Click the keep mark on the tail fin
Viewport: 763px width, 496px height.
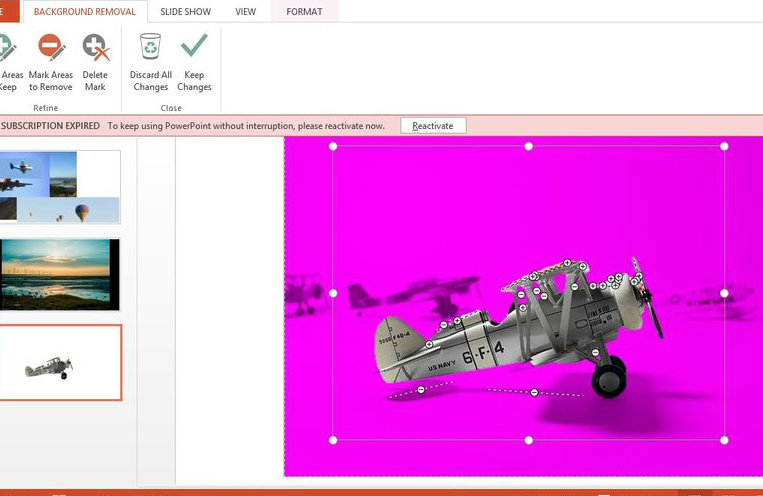429,344
